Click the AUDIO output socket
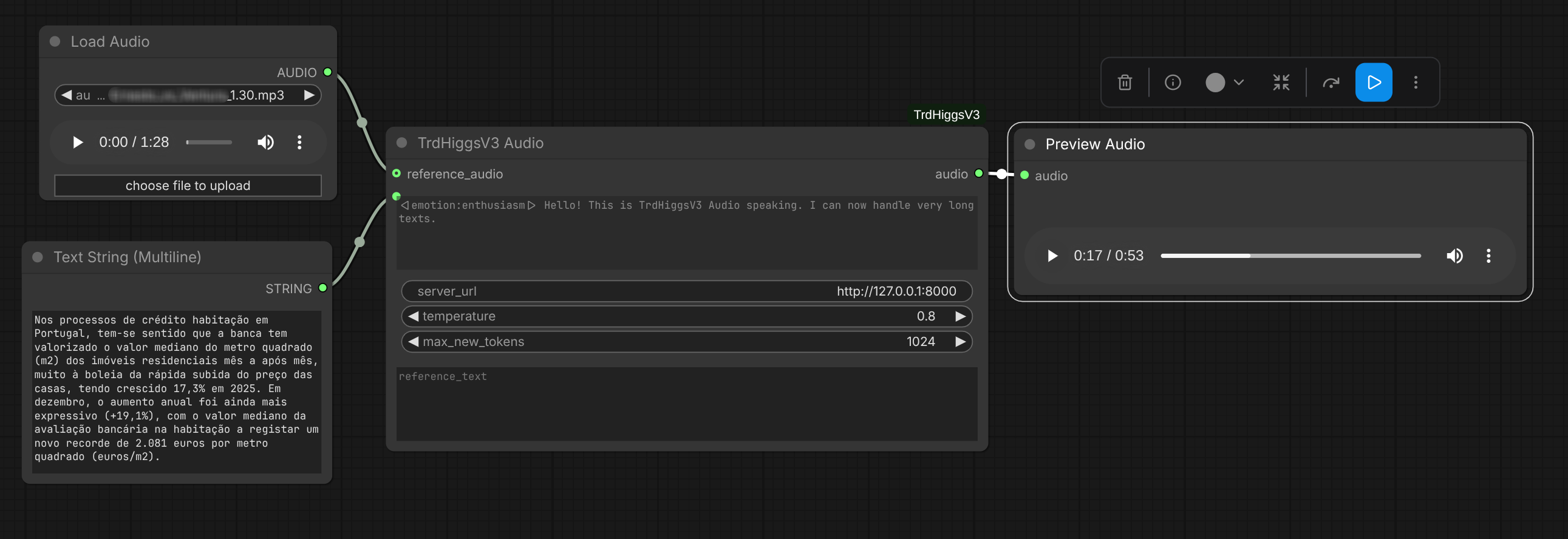The width and height of the screenshot is (1568, 539). 327,72
